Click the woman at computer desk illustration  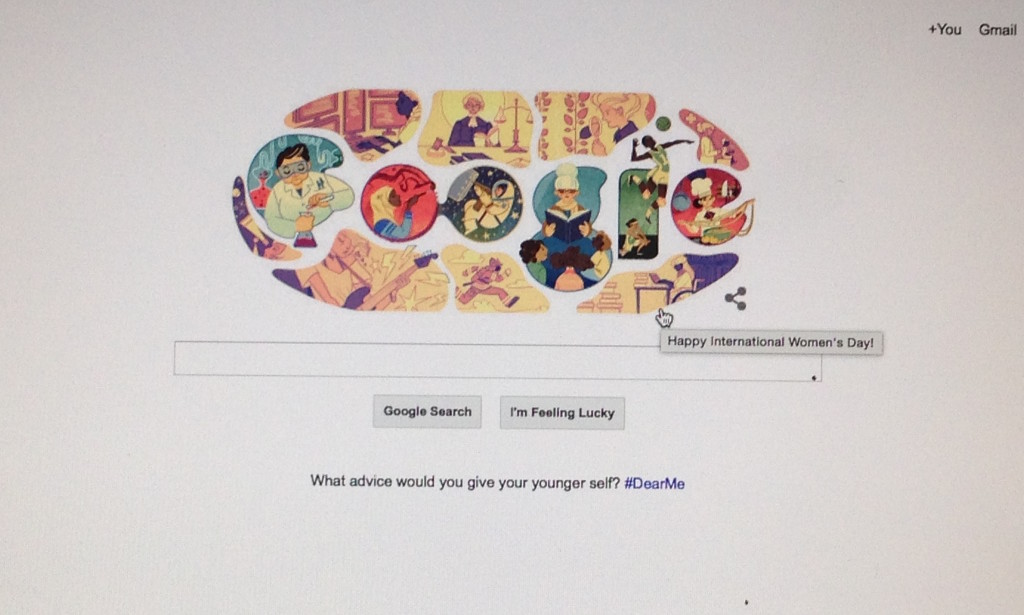point(356,122)
